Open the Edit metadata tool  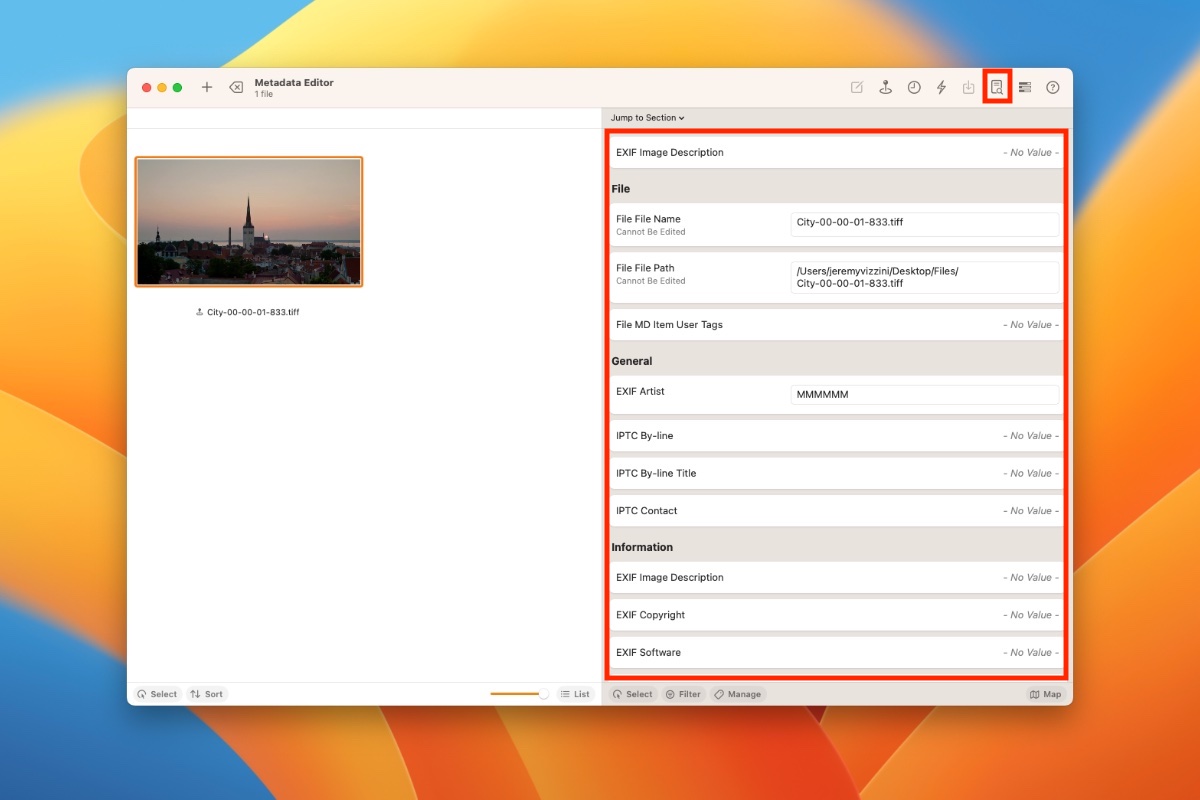coord(856,87)
